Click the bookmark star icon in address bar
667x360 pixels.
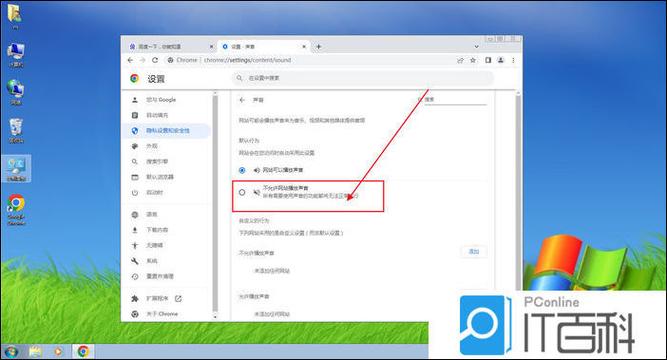coord(473,60)
